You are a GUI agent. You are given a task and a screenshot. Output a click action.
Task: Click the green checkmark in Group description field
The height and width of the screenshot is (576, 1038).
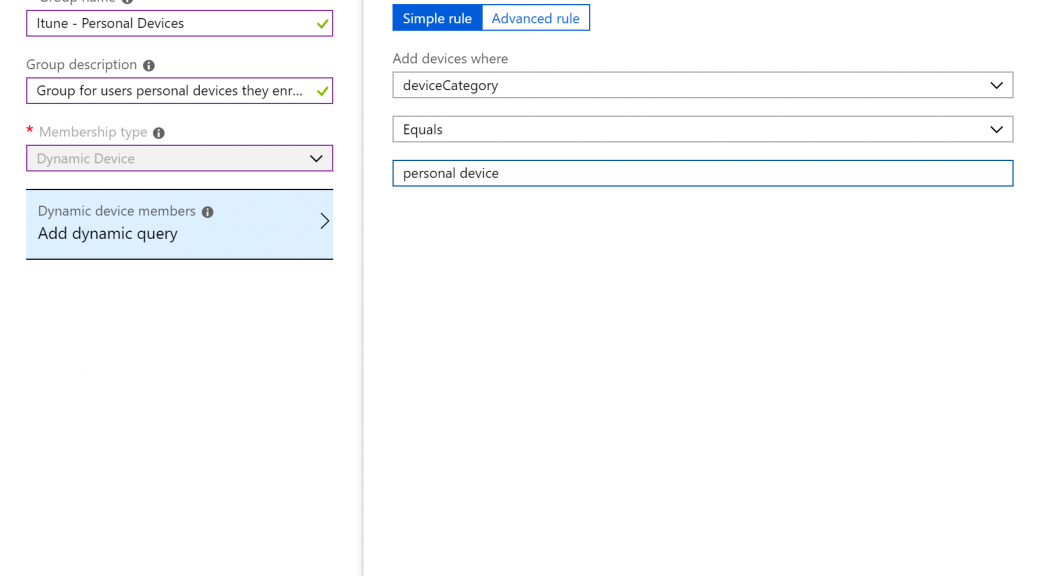tap(322, 91)
